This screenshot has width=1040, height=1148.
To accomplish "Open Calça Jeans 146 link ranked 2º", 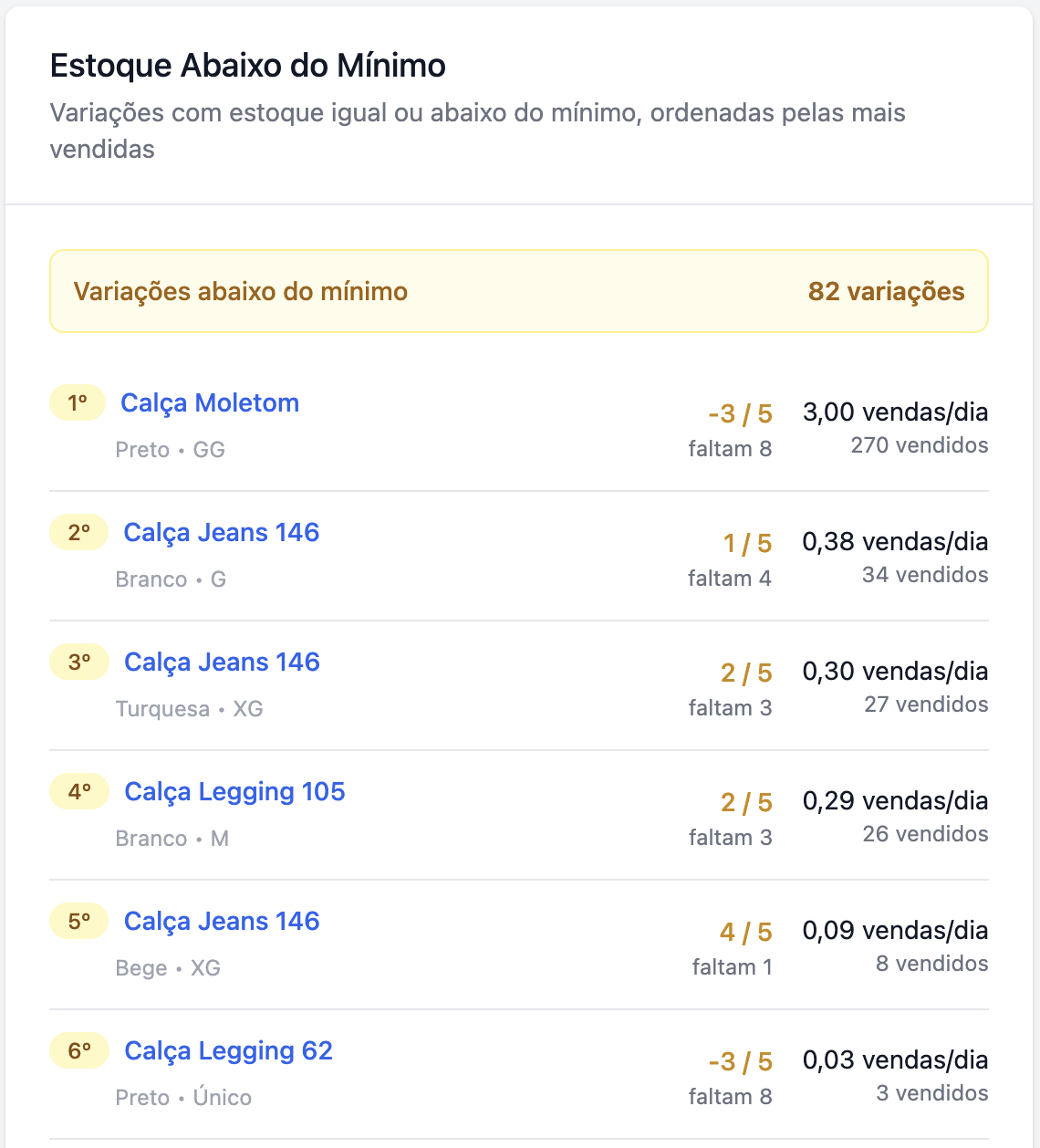I will pyautogui.click(x=222, y=533).
